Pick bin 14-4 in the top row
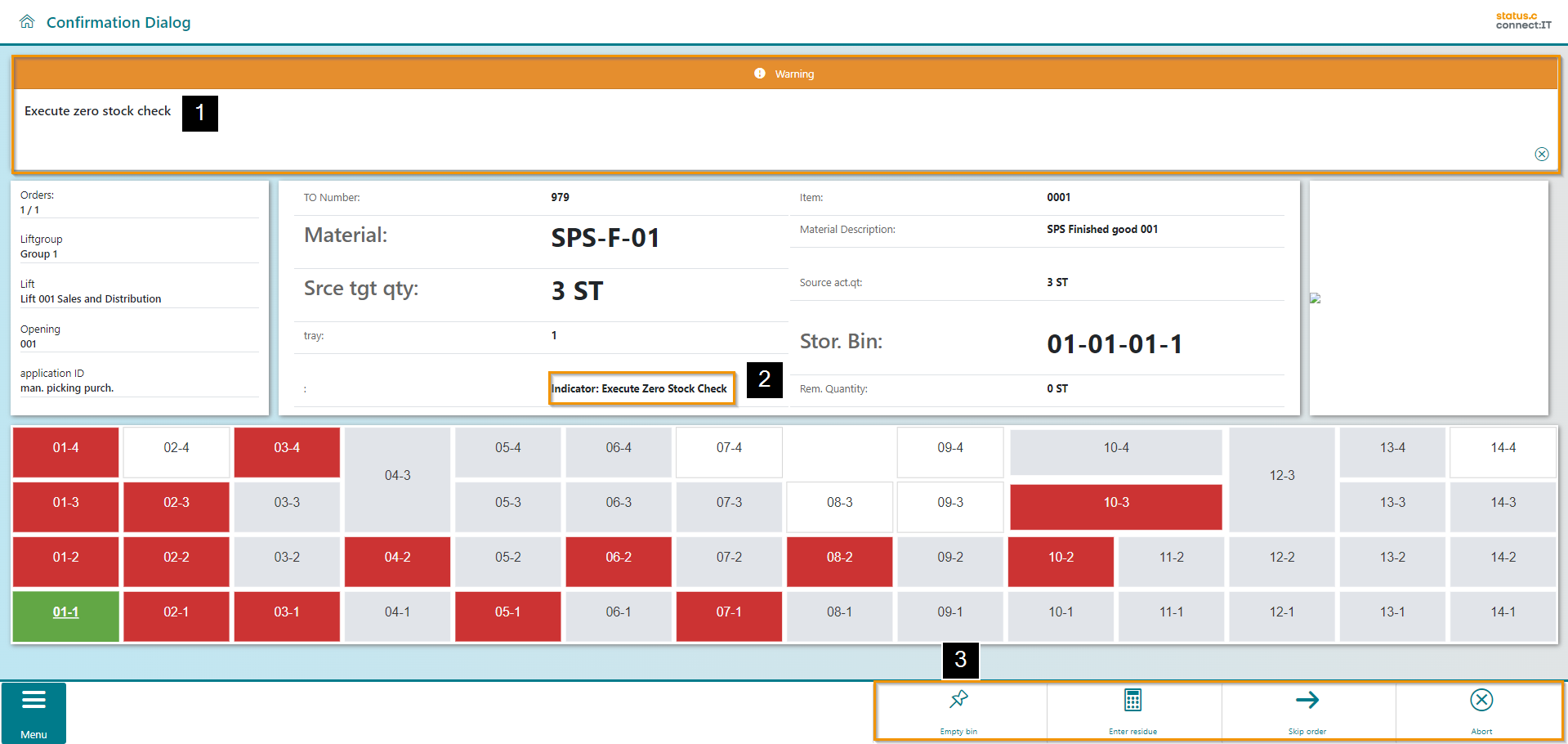The image size is (1568, 744). (1502, 448)
